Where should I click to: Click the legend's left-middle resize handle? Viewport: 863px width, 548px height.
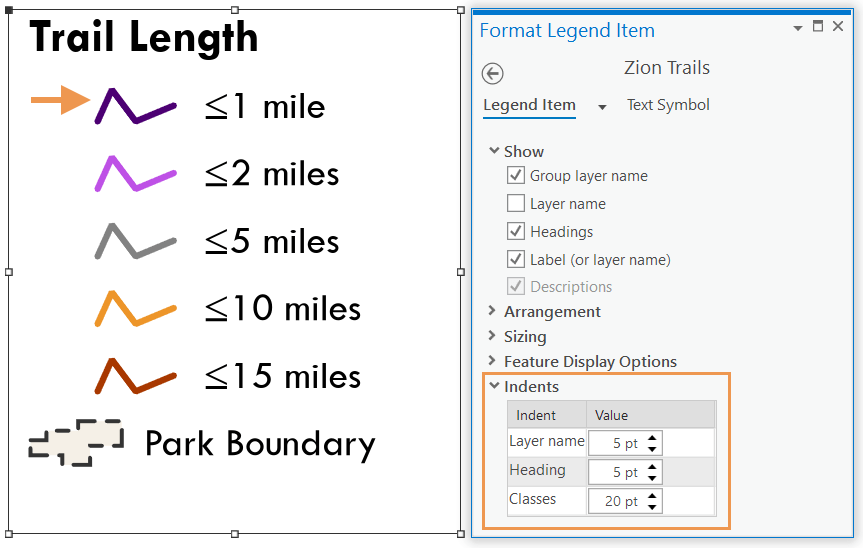click(x=9, y=272)
